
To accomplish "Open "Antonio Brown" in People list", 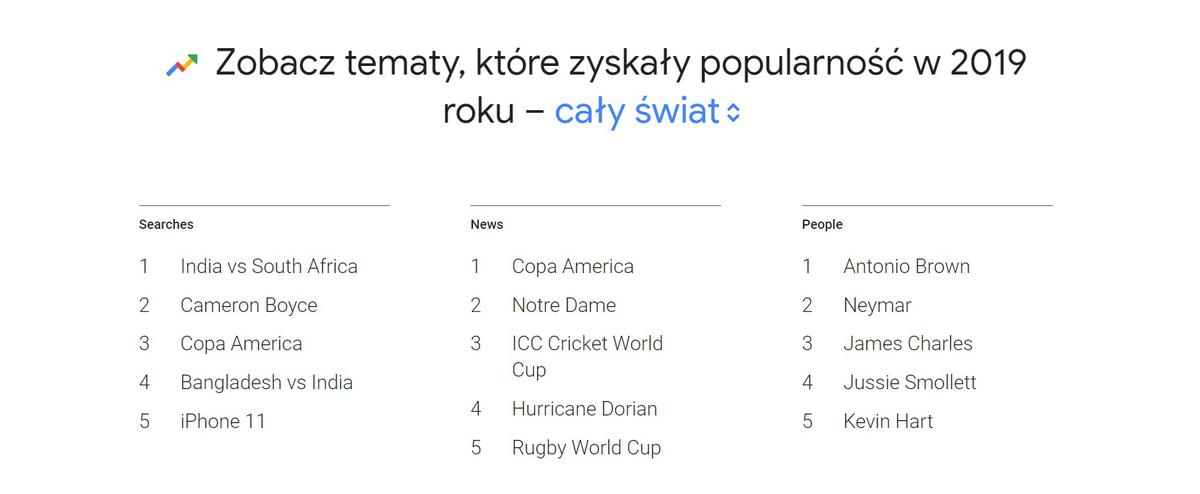I will click(906, 266).
